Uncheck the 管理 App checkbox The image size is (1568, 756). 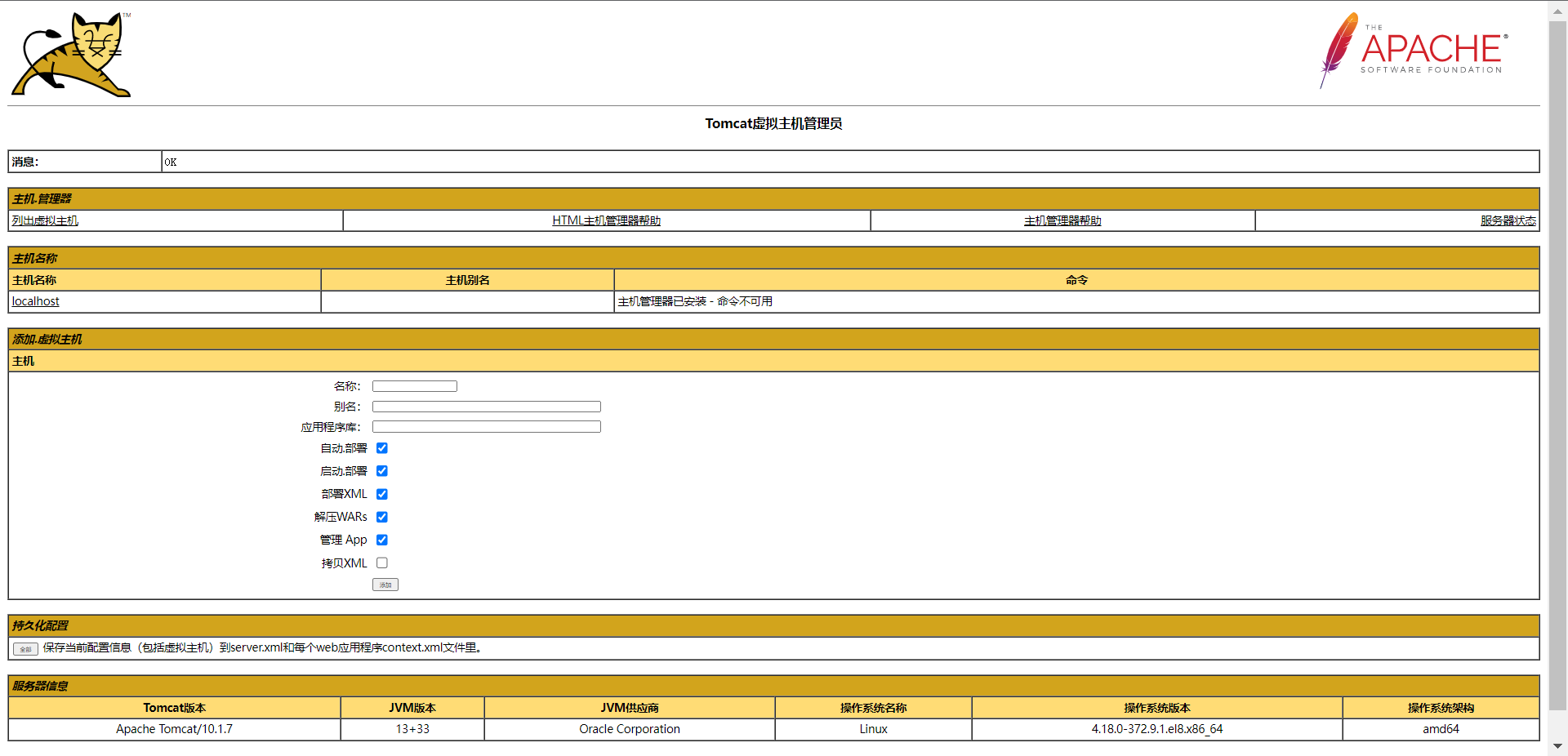pos(381,540)
